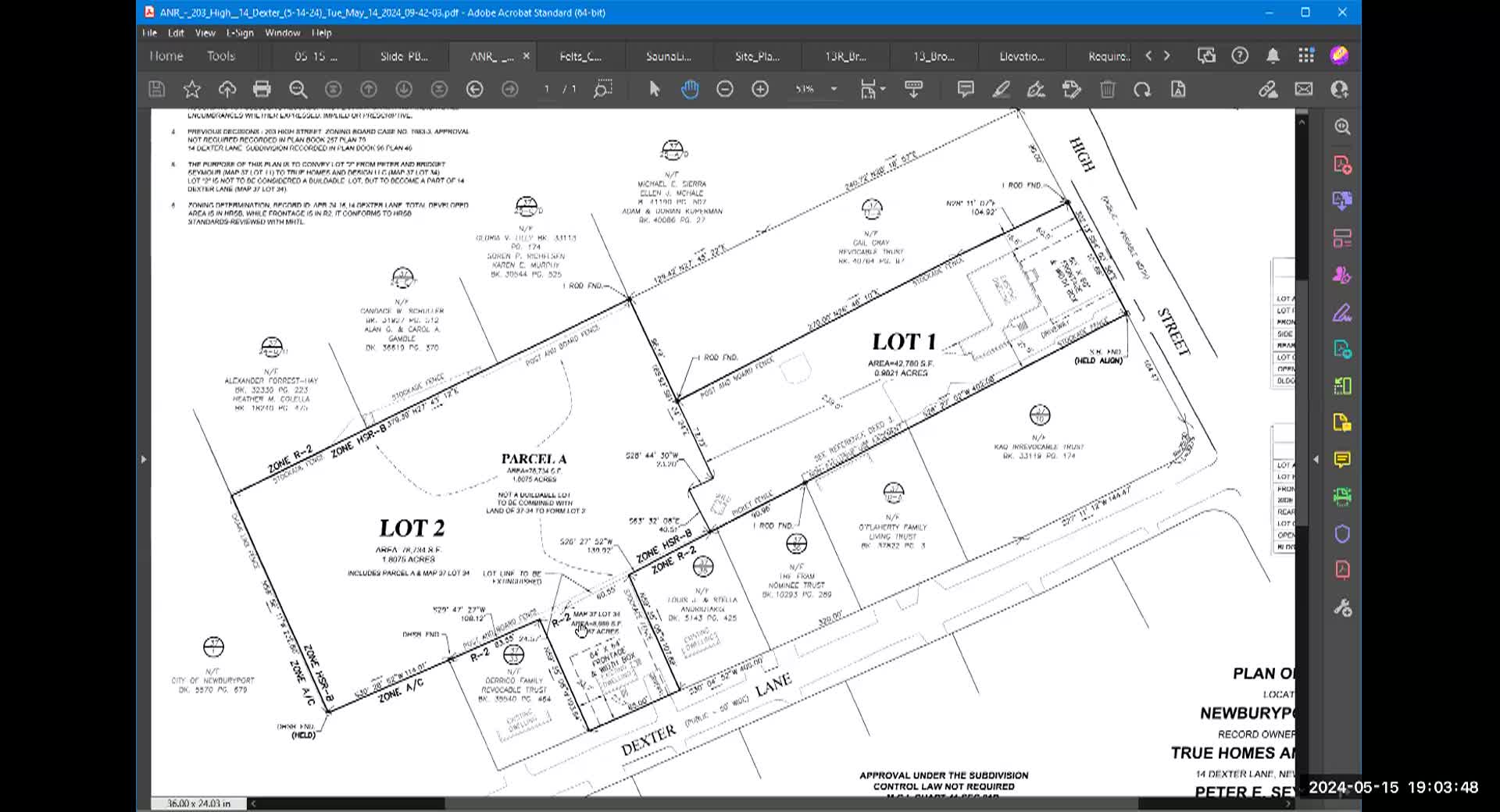Select the Hand pan tool
The image size is (1500, 812).
point(689,89)
